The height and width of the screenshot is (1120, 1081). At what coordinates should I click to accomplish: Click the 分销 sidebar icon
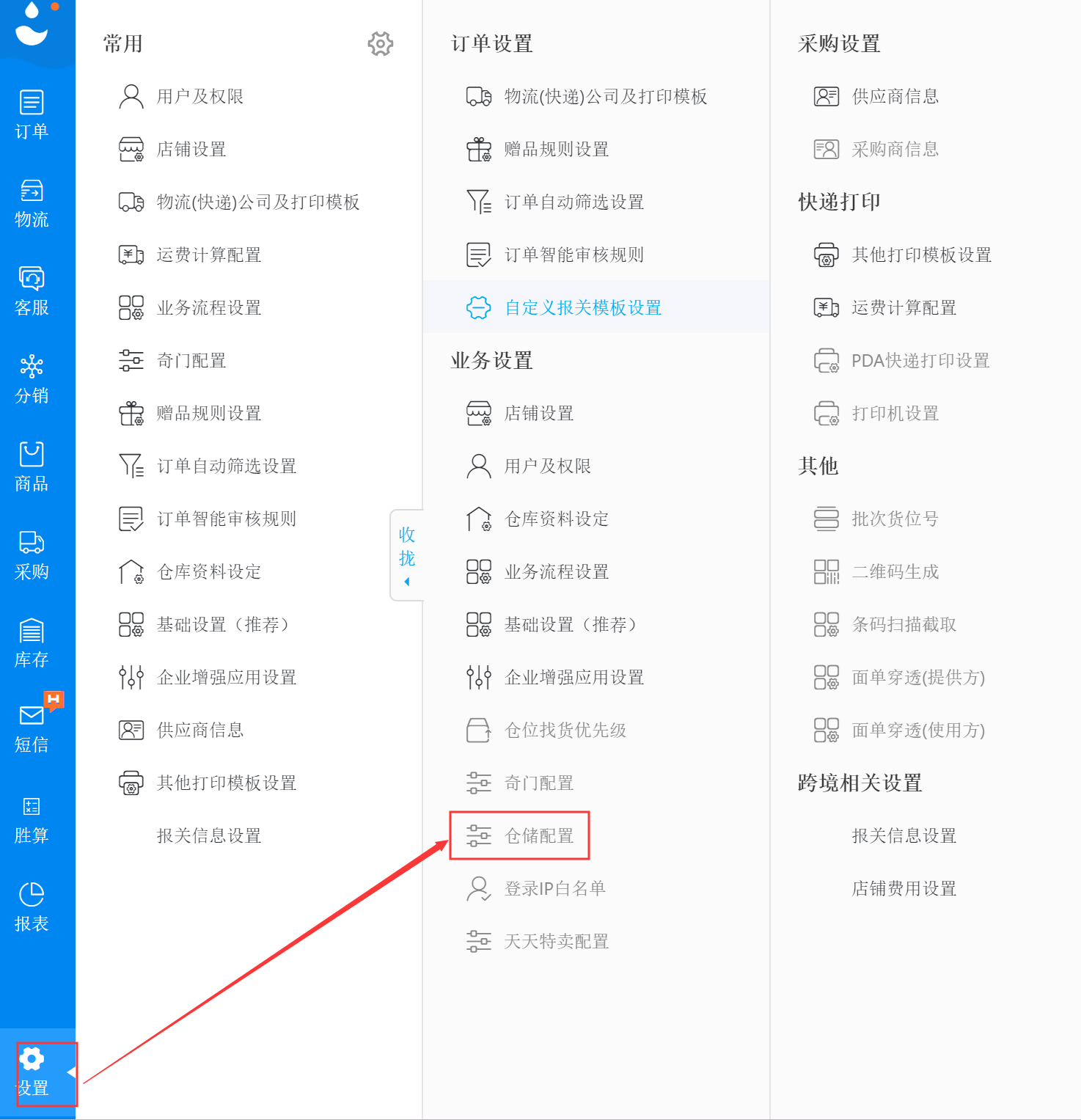31,378
